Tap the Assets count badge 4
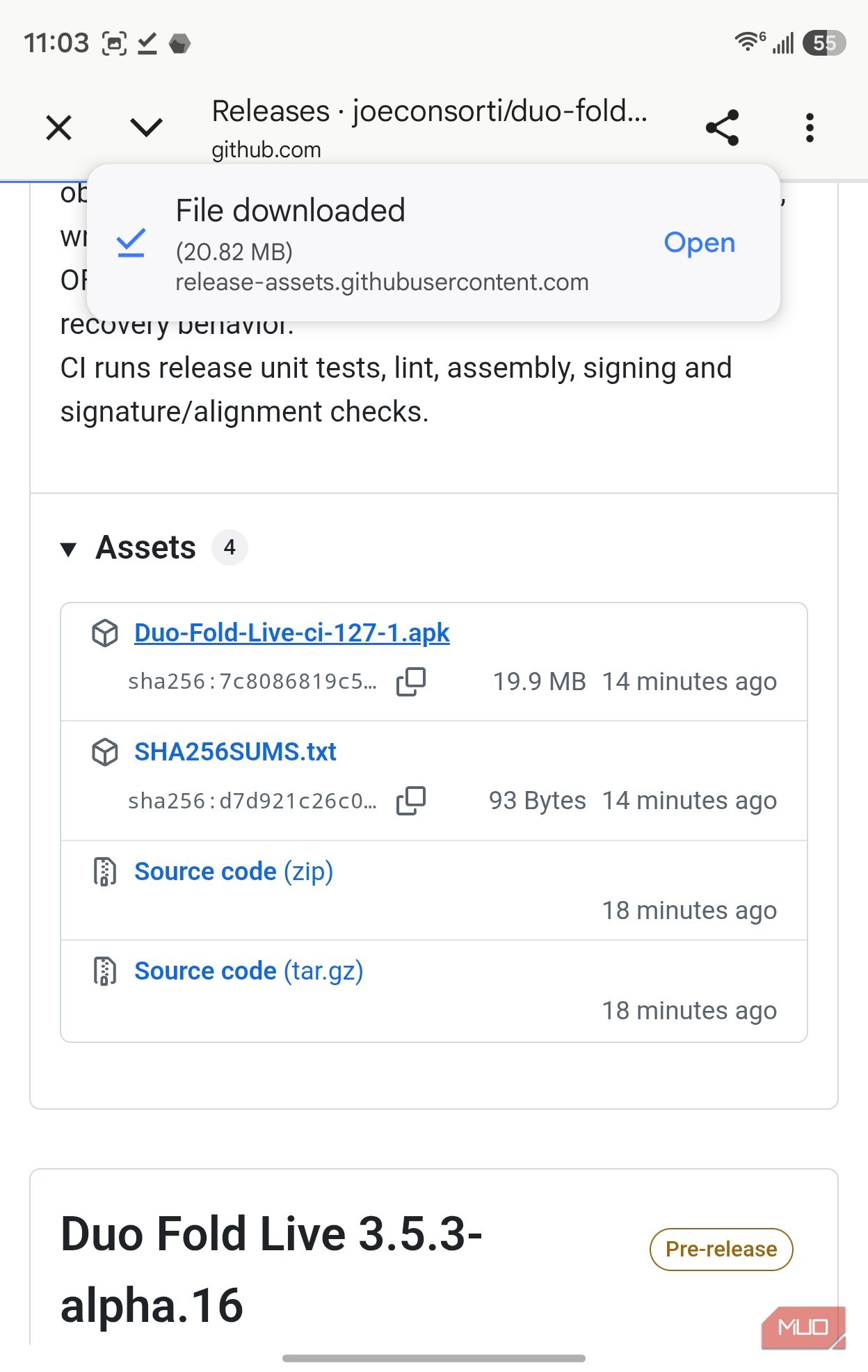Image resolution: width=868 pixels, height=1372 pixels. [x=230, y=548]
